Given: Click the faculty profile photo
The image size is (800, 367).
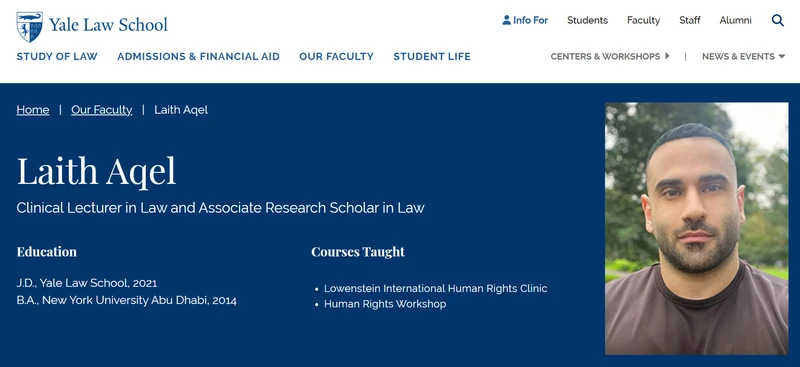Looking at the screenshot, I should pyautogui.click(x=696, y=228).
